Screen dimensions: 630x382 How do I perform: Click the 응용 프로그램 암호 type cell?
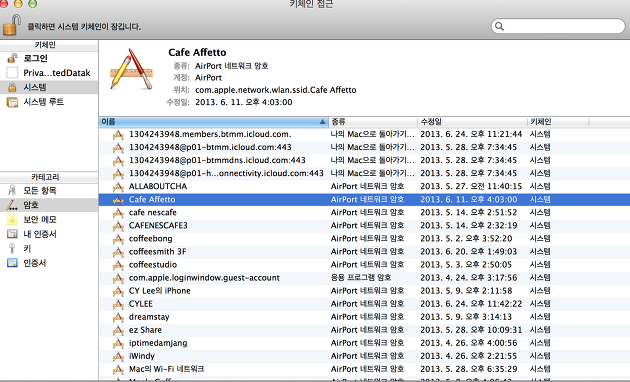(361, 278)
